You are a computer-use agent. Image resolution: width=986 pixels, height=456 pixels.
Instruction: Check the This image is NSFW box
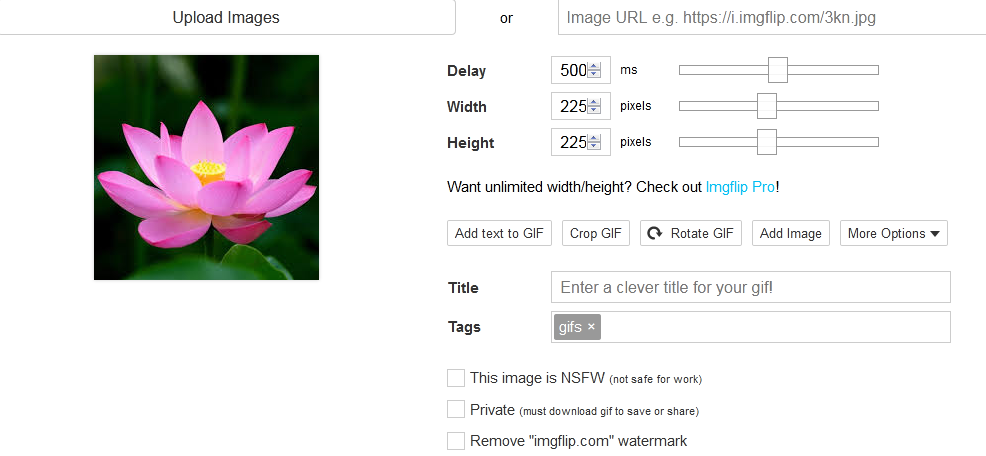coord(456,378)
